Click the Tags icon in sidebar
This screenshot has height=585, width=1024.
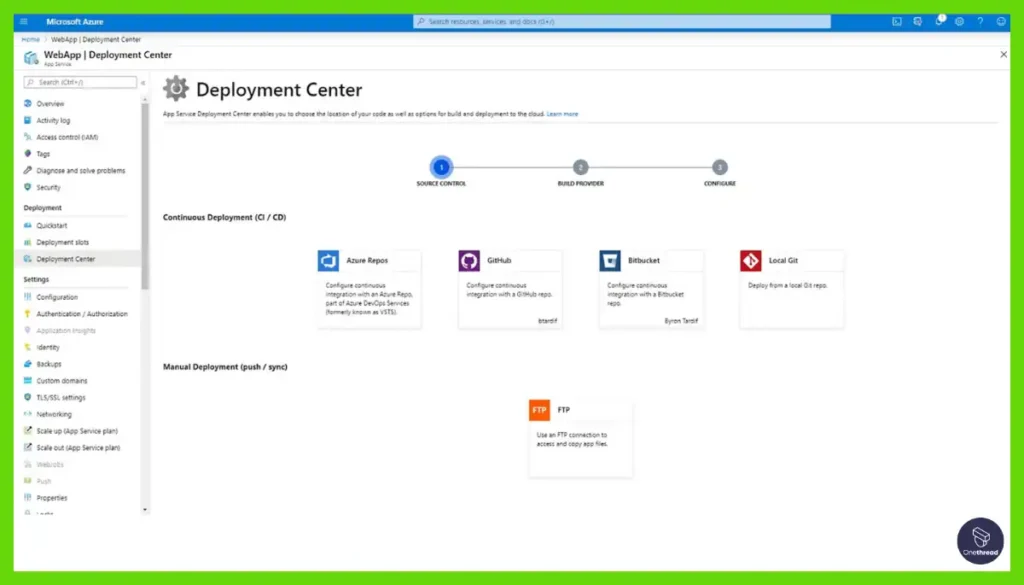coord(27,153)
